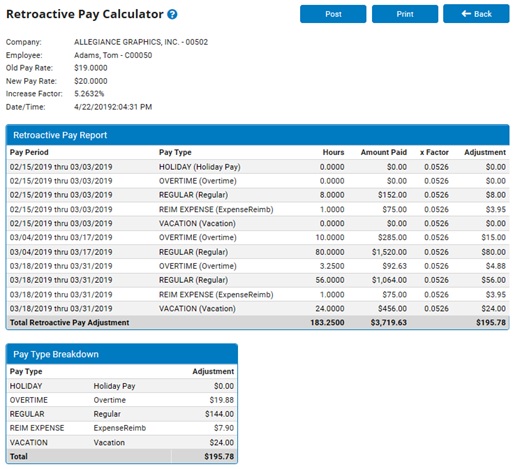Click the total hours 183.2500
This screenshot has height=469, width=513.
click(327, 323)
